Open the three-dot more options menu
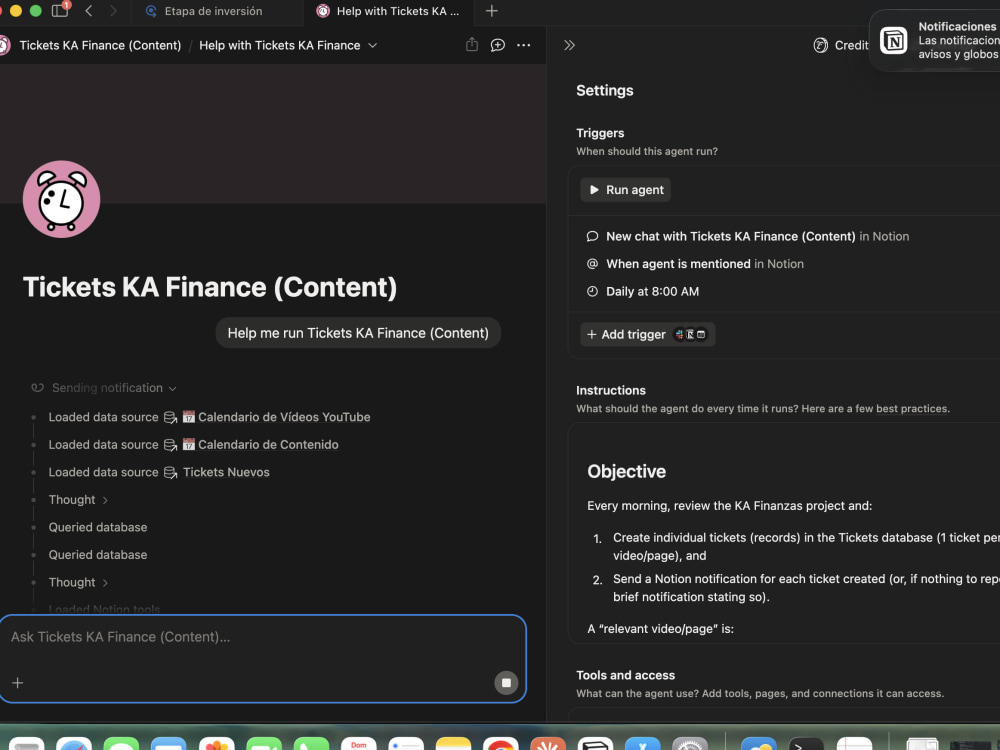1000x750 pixels. (524, 45)
